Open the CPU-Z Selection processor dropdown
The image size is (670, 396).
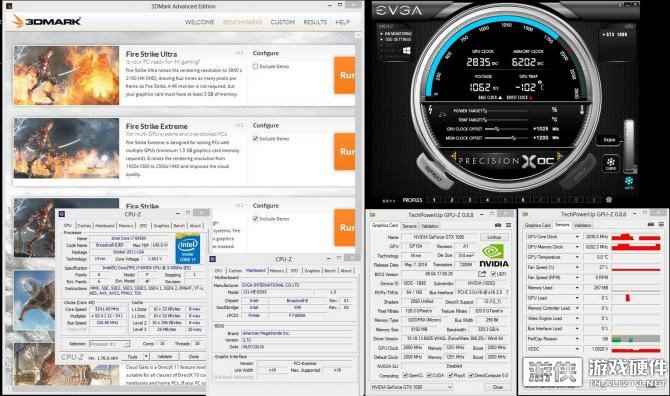pyautogui.click(x=109, y=343)
